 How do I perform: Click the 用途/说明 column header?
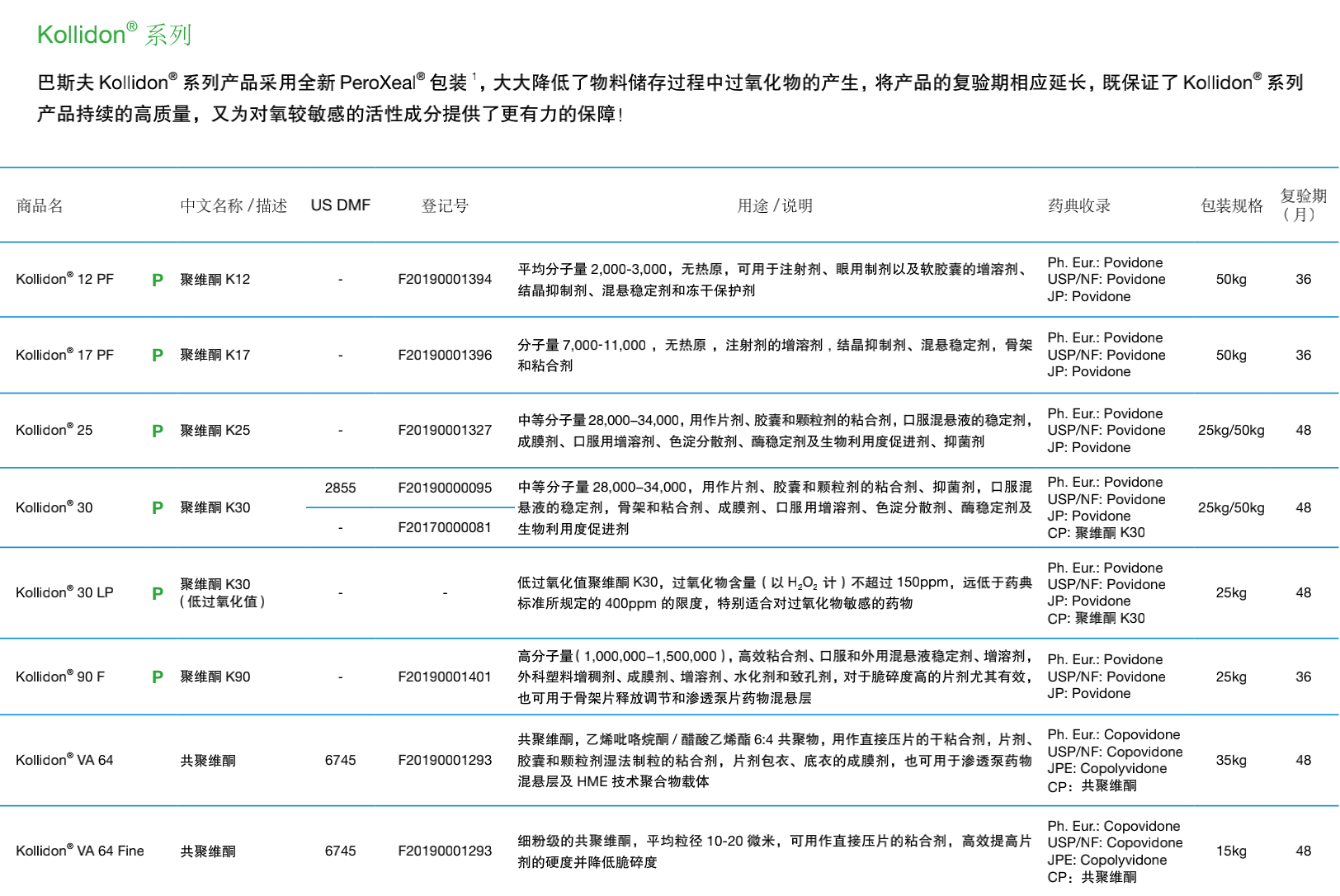pos(775,205)
